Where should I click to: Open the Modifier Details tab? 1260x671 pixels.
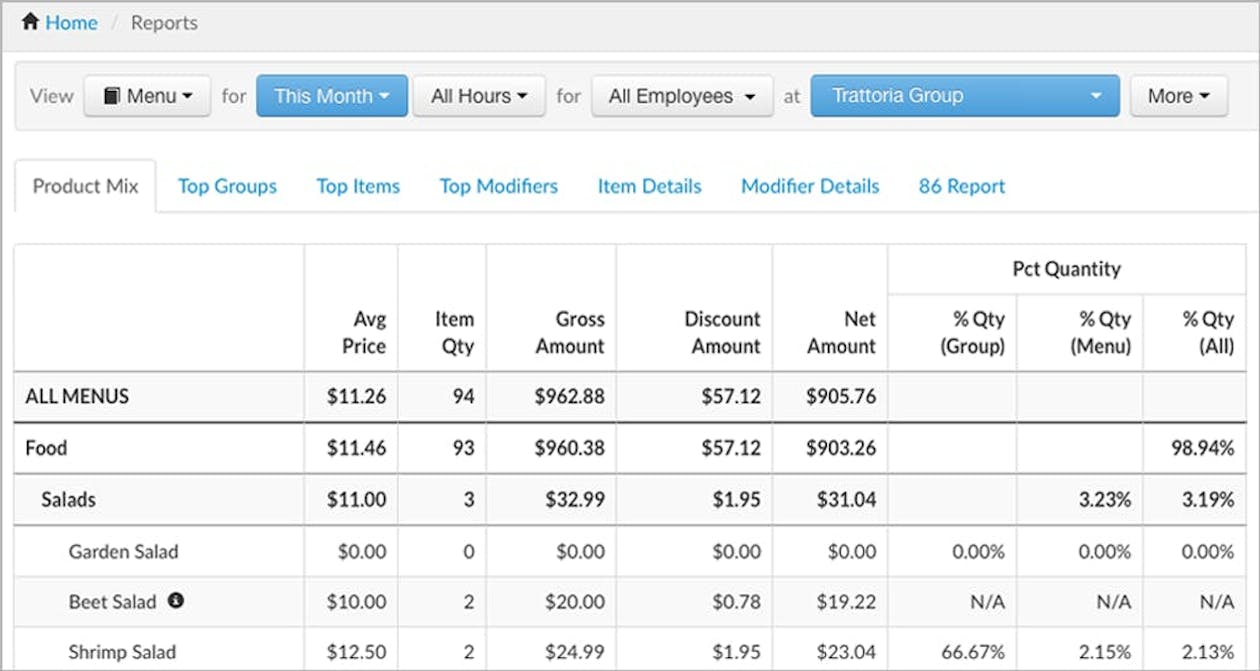[x=810, y=186]
